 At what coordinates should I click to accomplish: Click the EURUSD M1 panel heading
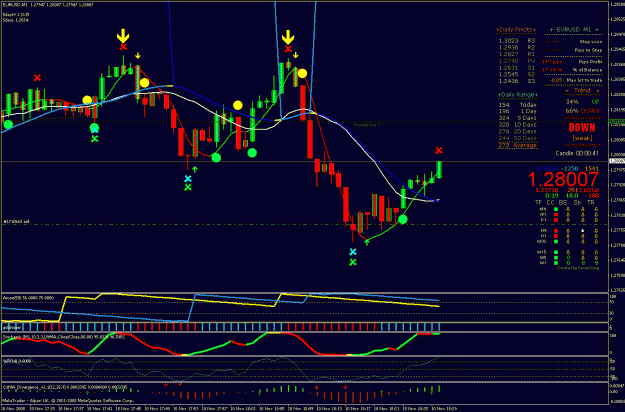574,30
